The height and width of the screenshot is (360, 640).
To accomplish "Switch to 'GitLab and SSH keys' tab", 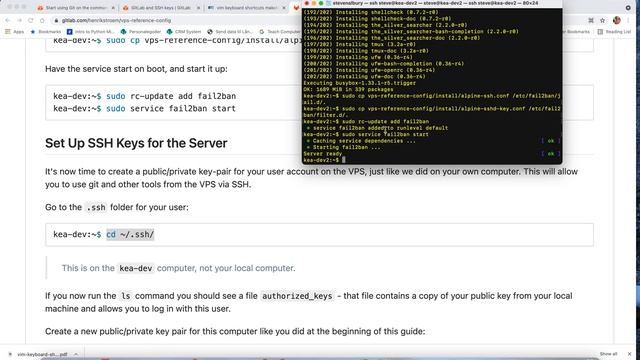I will point(161,8).
